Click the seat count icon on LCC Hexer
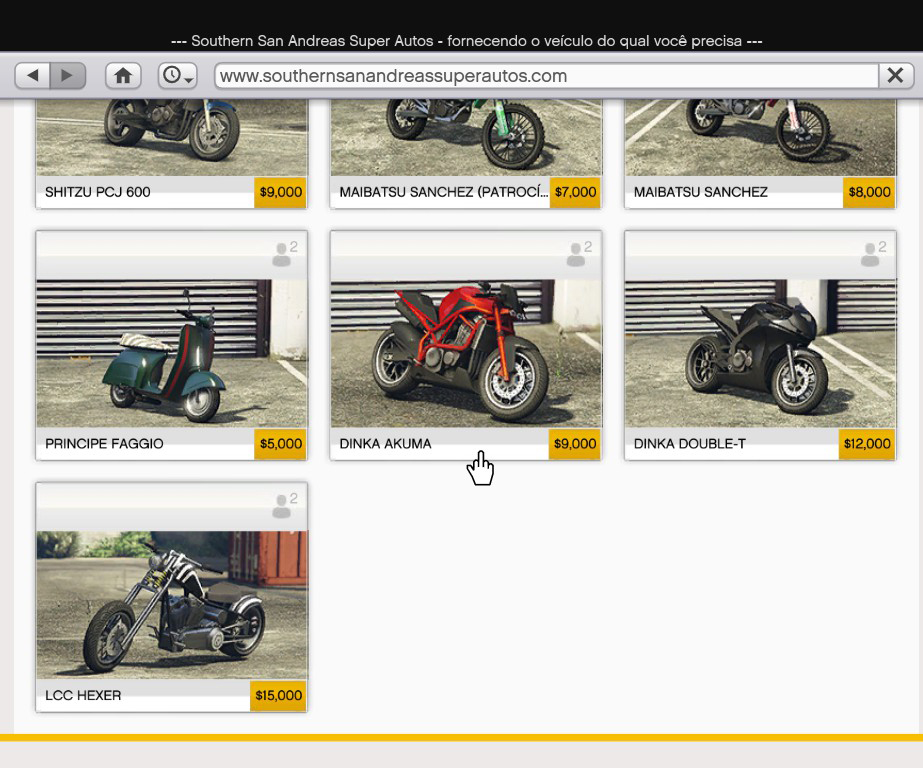The height and width of the screenshot is (768, 923). (x=285, y=506)
